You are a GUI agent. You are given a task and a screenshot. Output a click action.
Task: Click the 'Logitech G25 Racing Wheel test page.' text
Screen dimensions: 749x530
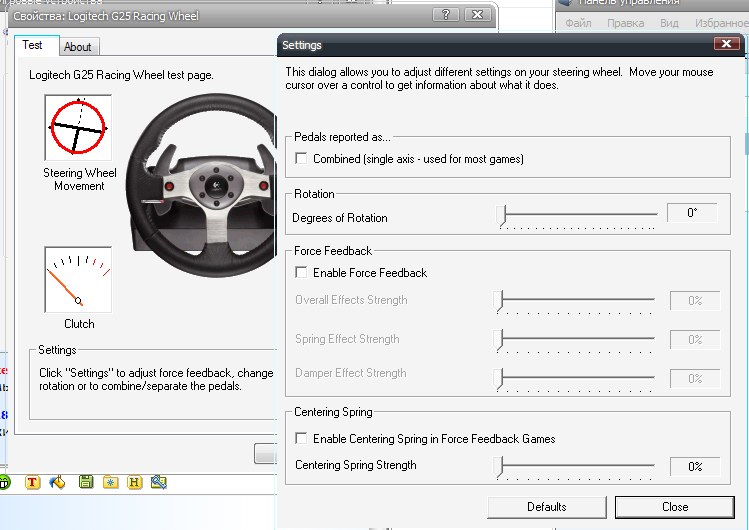coord(121,75)
